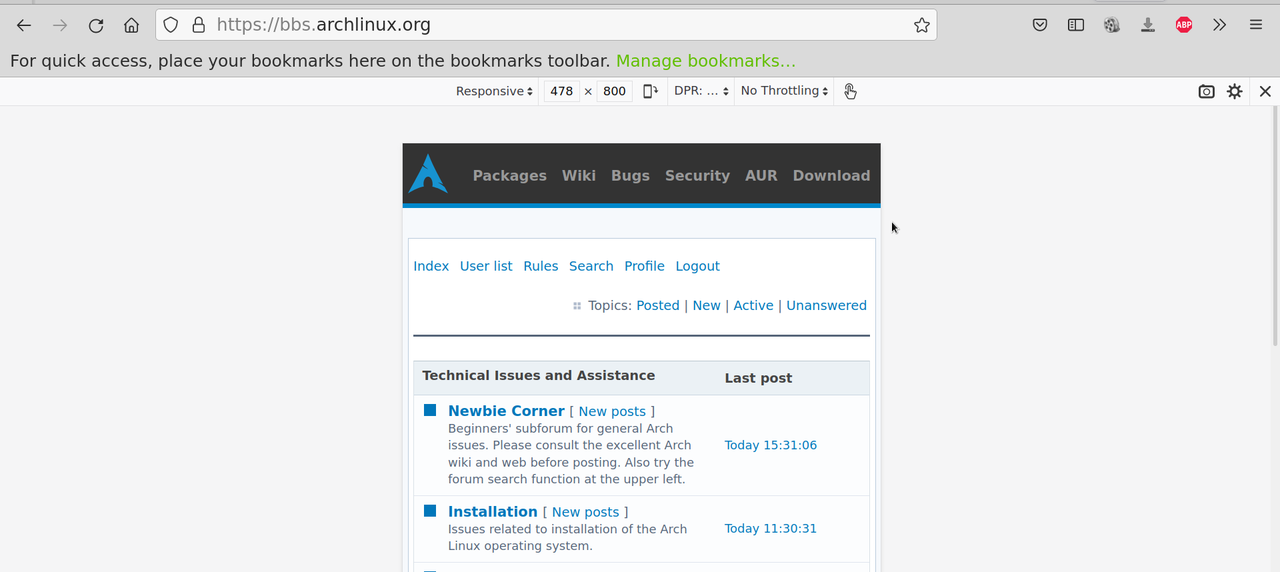Close responsive design mode
This screenshot has height=572, width=1280.
1265,91
